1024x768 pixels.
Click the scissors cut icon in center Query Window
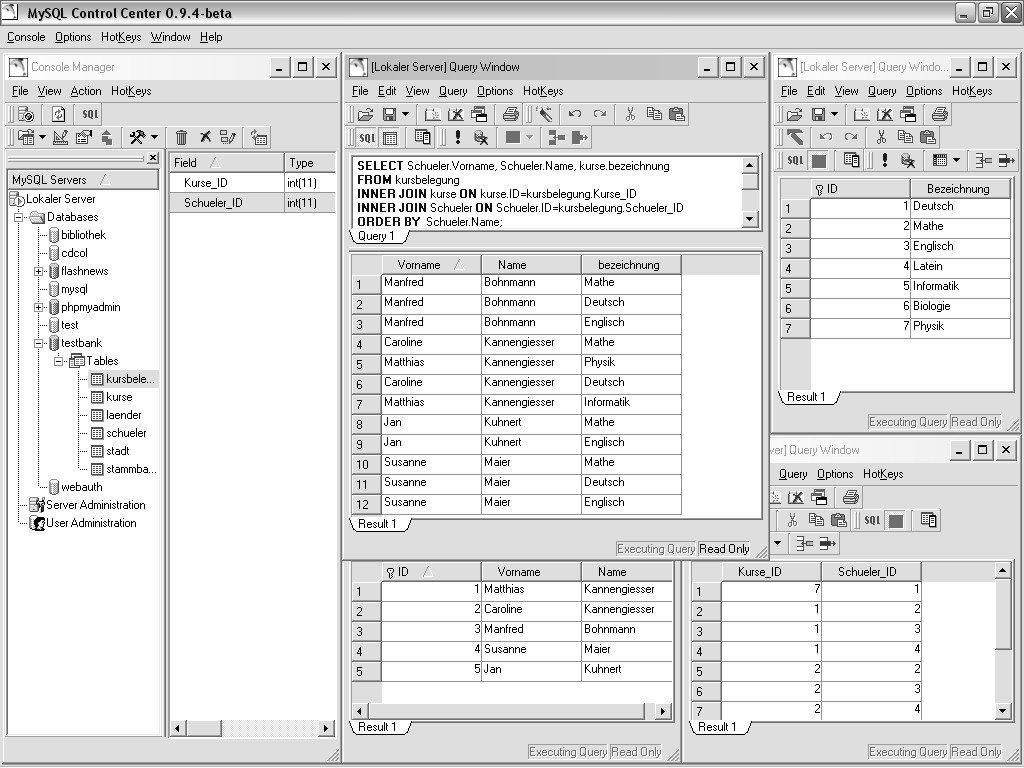point(630,115)
